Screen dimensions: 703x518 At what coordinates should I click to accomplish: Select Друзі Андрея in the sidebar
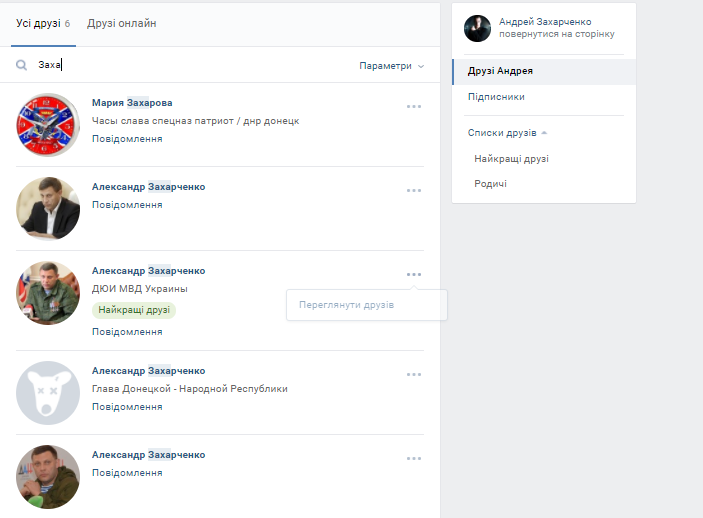500,71
